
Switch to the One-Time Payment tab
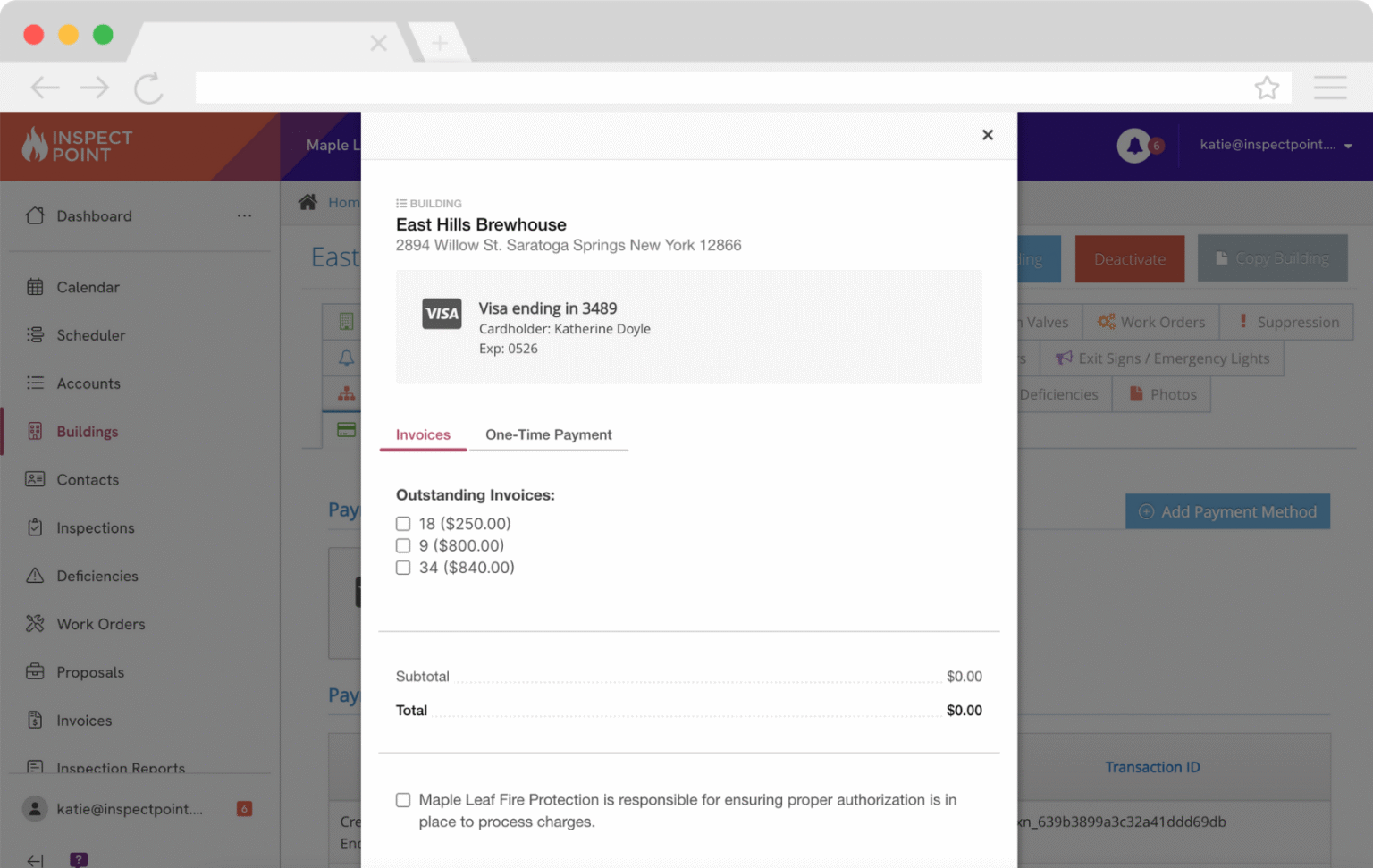coord(548,434)
